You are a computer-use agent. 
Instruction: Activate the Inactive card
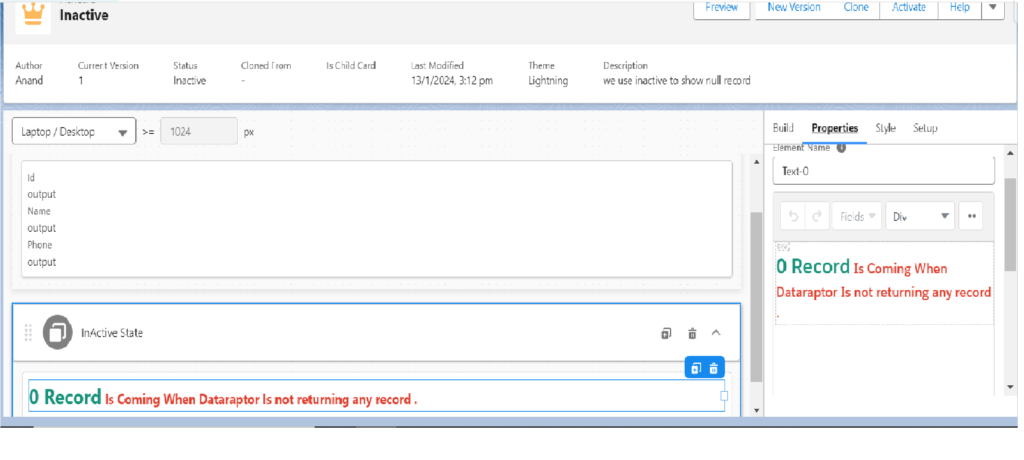pyautogui.click(x=908, y=8)
